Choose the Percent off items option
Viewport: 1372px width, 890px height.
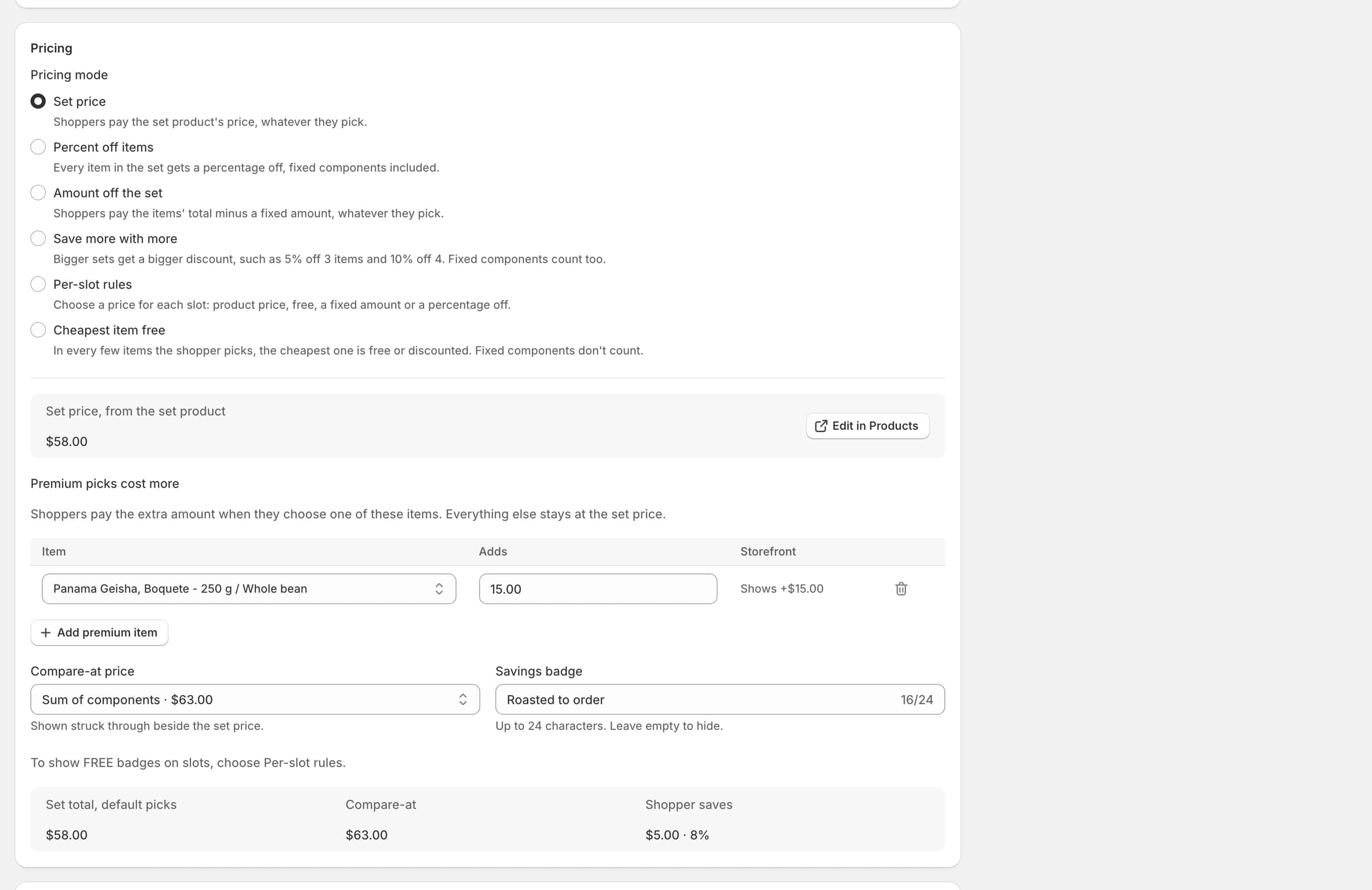[38, 147]
